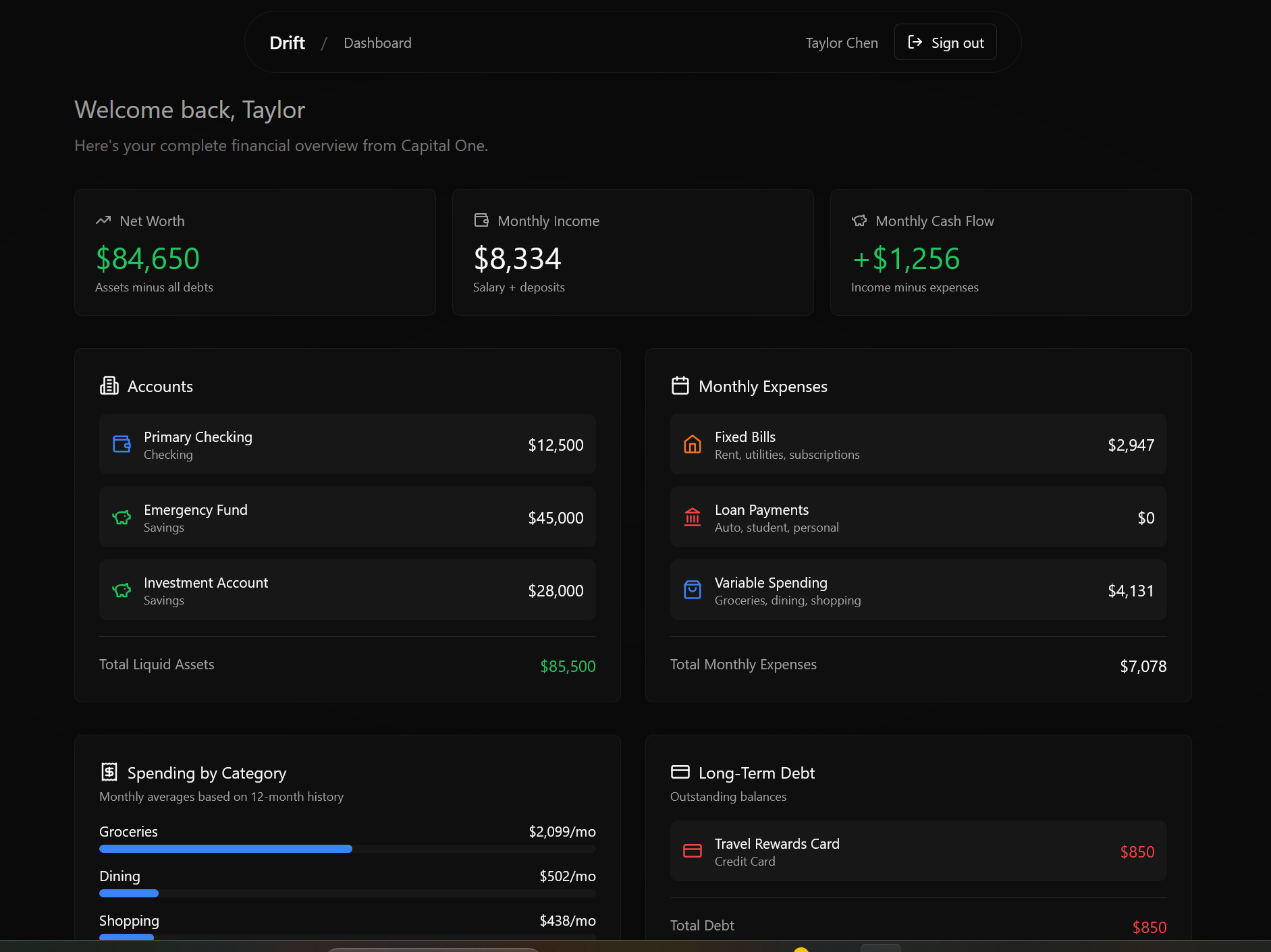
Task: Click the Fixed Bills house icon
Action: (693, 445)
